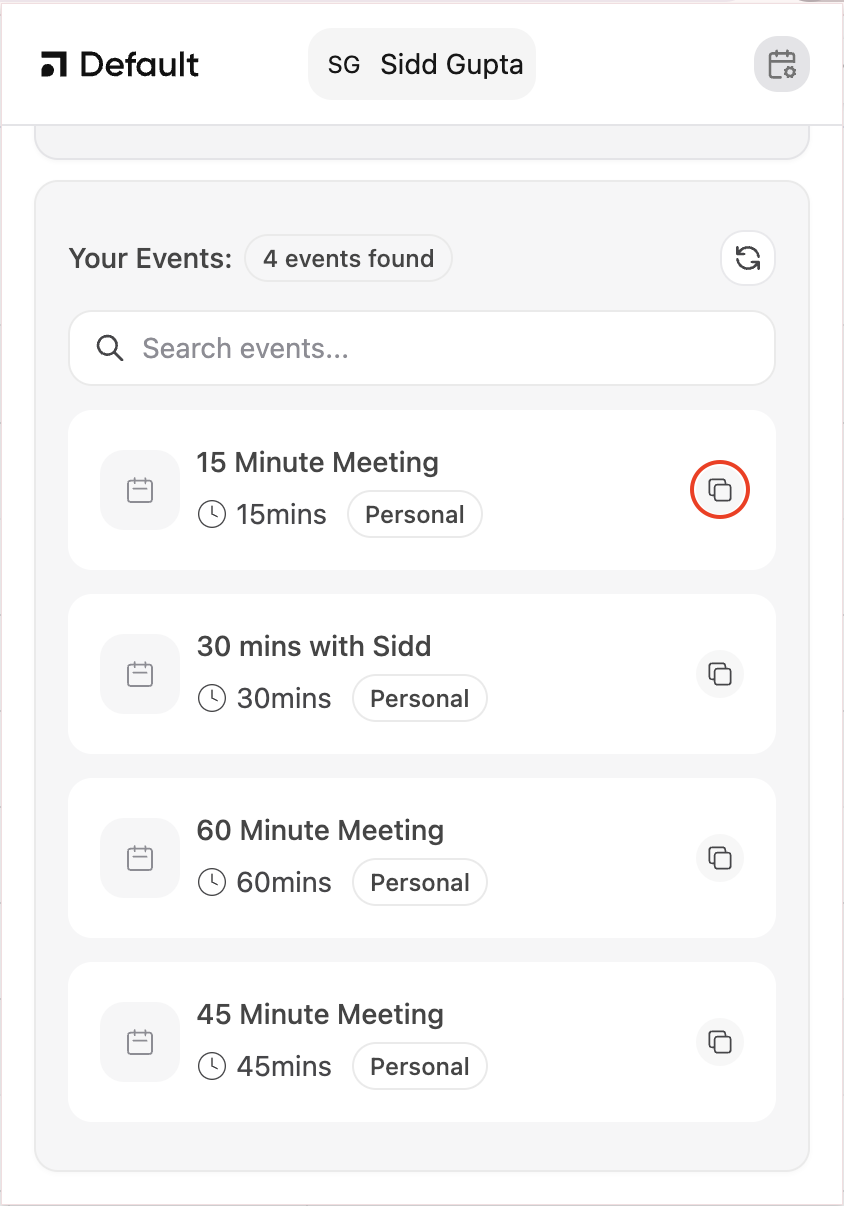
Task: Copy link for 30 mins with Sidd
Action: pos(720,674)
